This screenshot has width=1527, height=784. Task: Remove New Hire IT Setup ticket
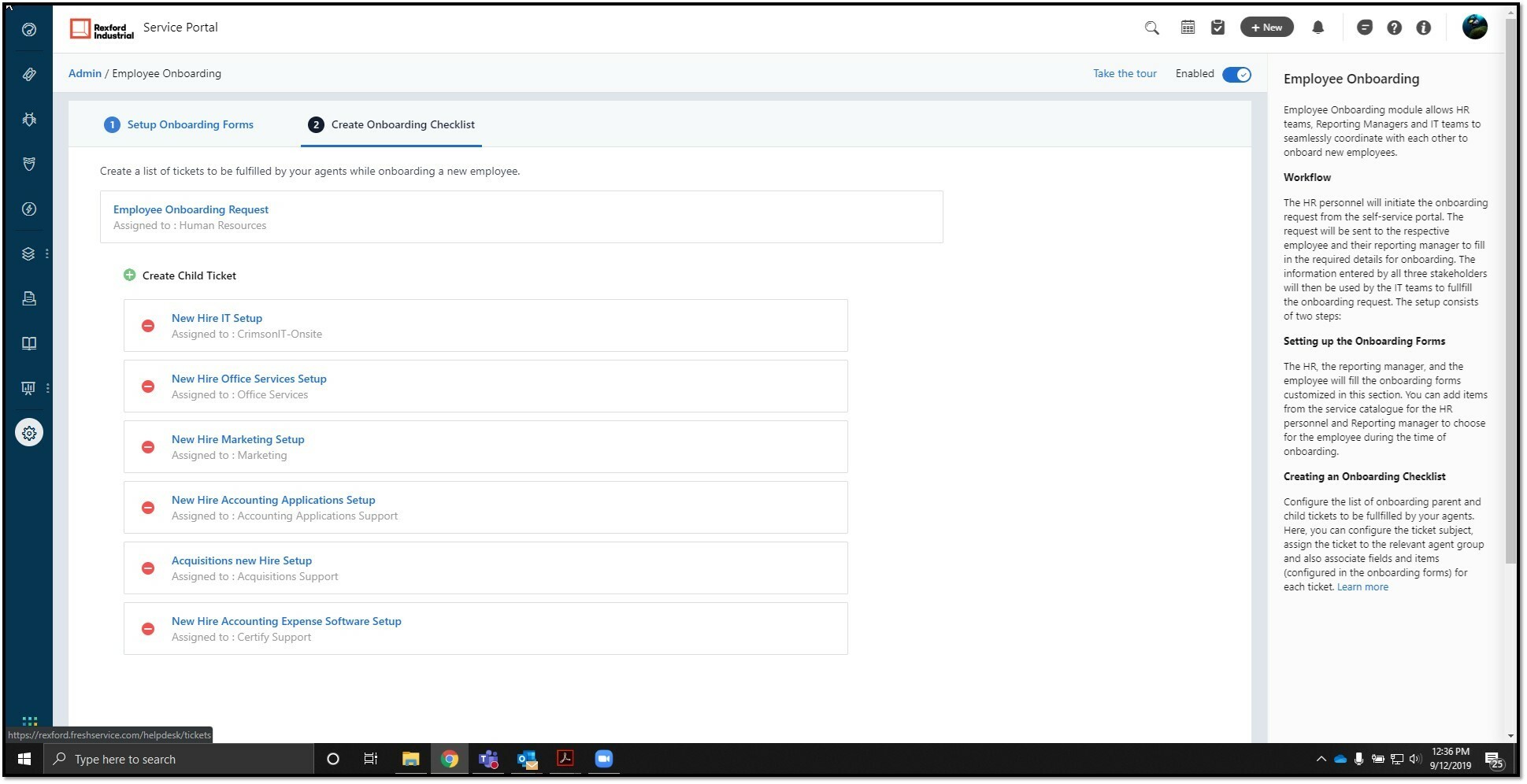pos(147,326)
